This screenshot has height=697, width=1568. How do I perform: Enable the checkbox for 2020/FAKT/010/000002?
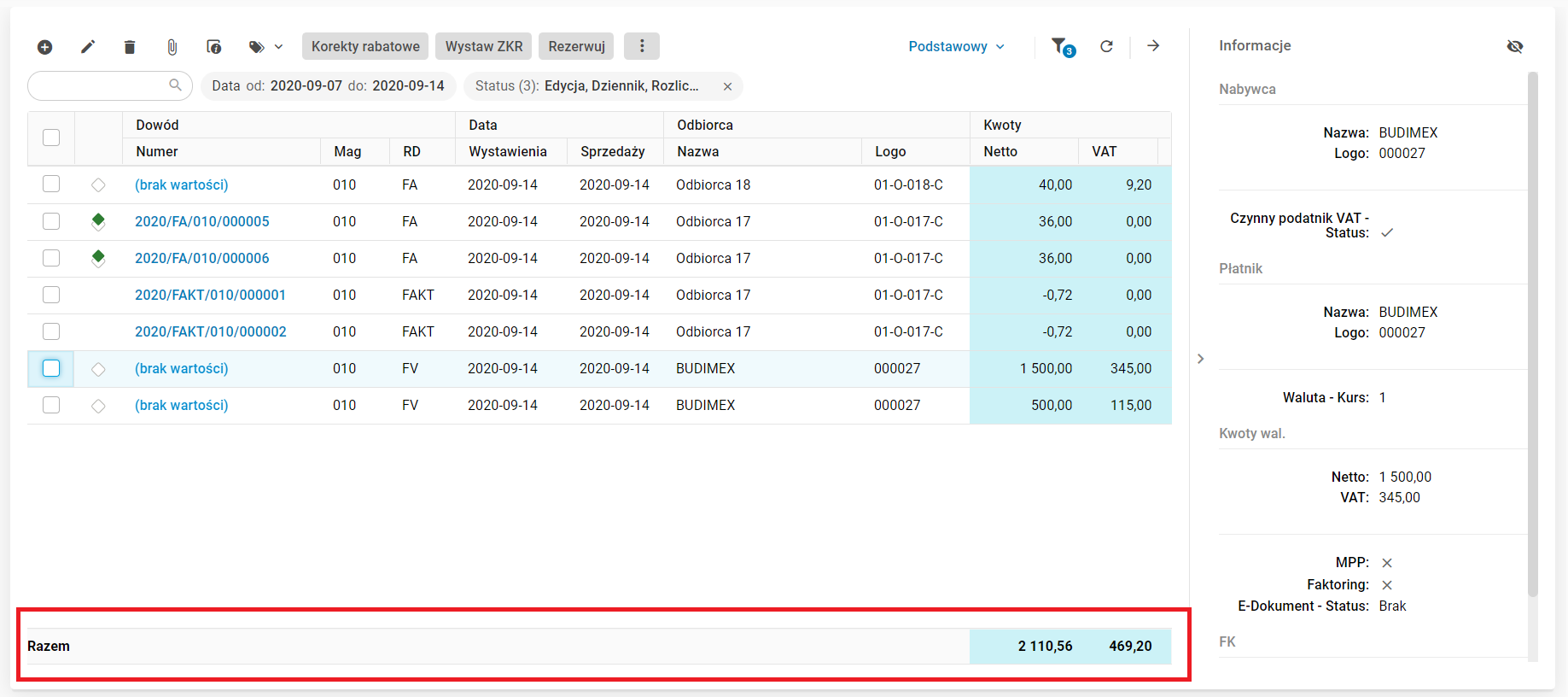51,331
